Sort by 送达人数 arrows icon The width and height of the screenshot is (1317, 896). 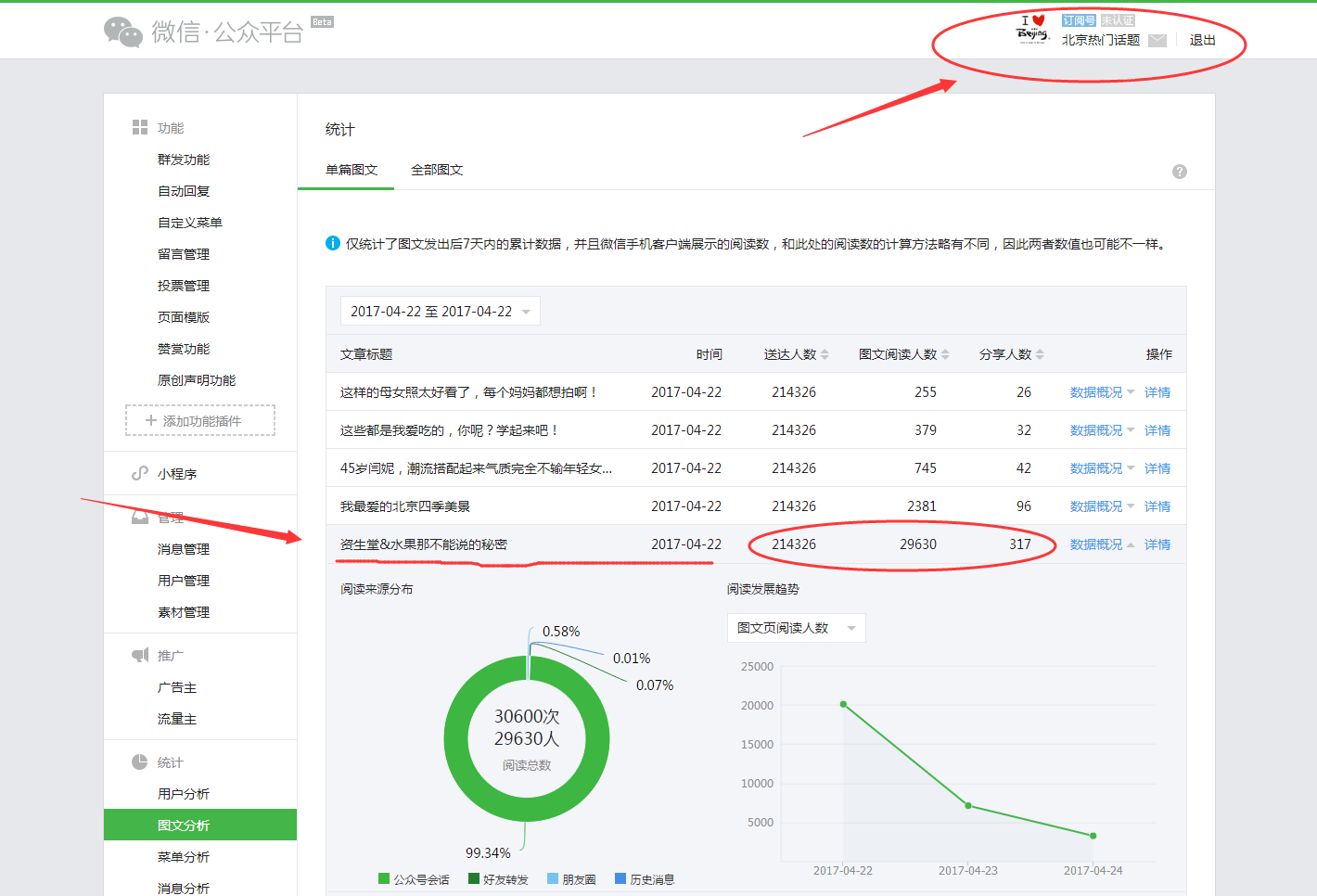[x=825, y=354]
